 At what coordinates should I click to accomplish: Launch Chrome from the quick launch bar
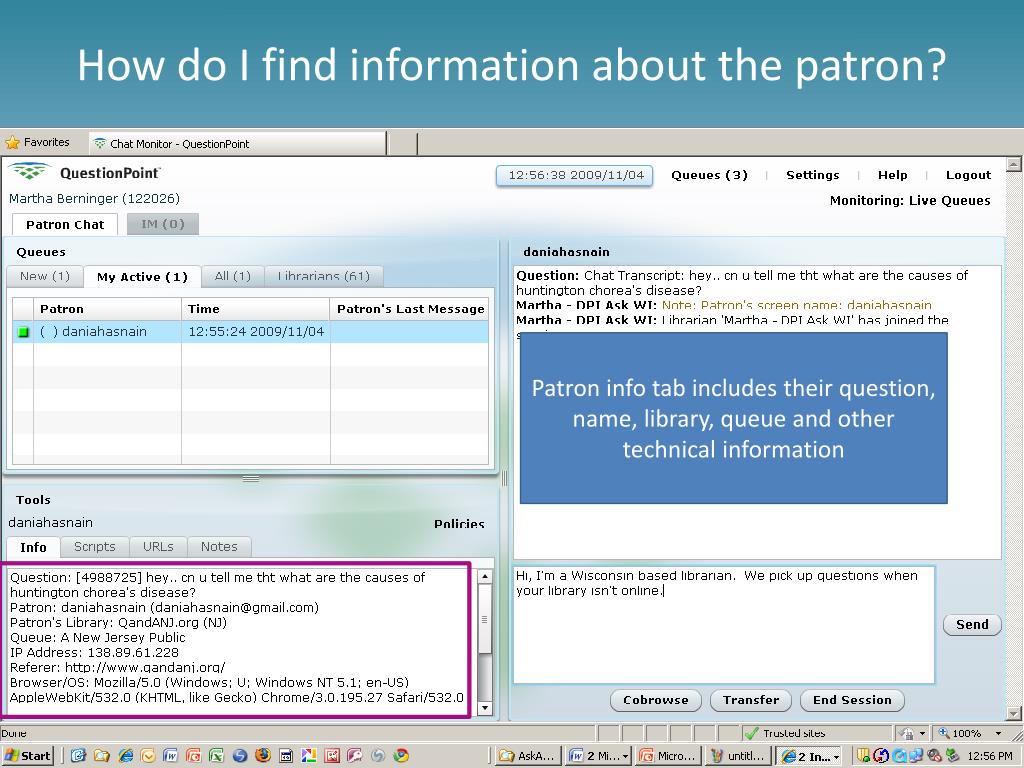pyautogui.click(x=401, y=756)
